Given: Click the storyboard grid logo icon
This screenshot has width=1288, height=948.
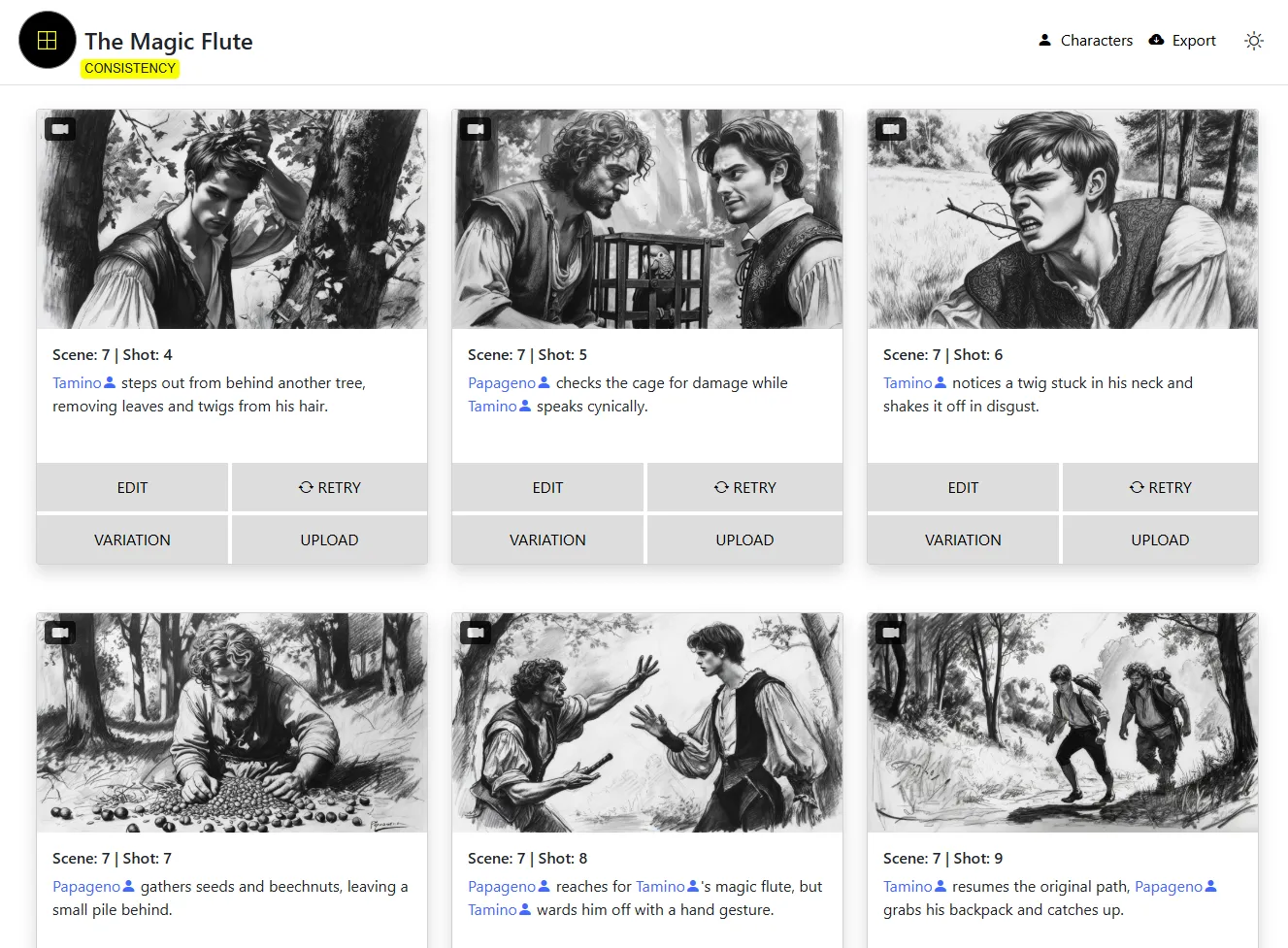Looking at the screenshot, I should click(47, 41).
